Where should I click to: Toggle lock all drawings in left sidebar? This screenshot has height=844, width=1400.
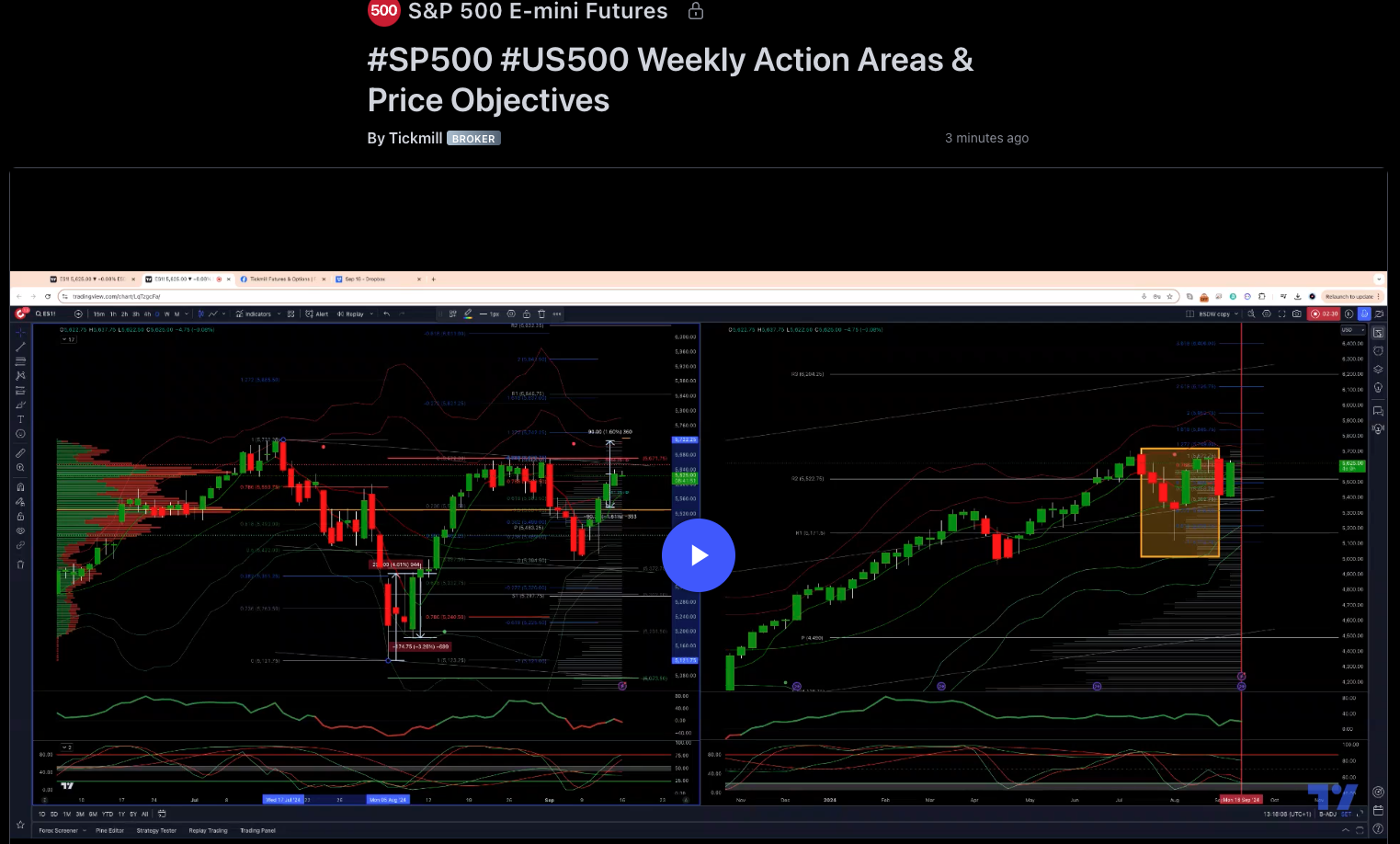[x=20, y=517]
